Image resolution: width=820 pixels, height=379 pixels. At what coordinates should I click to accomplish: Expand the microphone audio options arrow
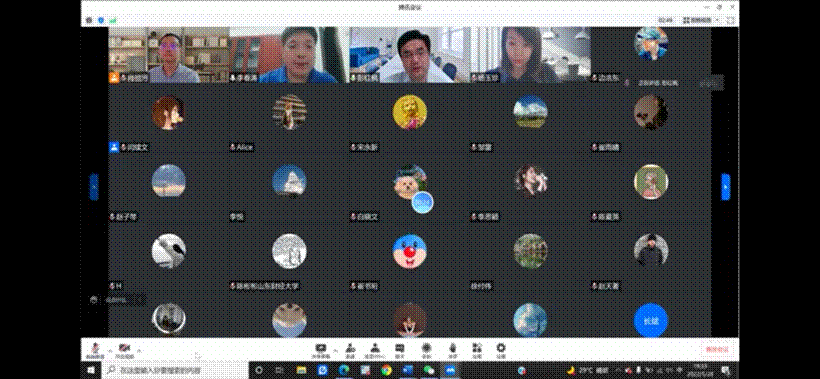pos(109,350)
